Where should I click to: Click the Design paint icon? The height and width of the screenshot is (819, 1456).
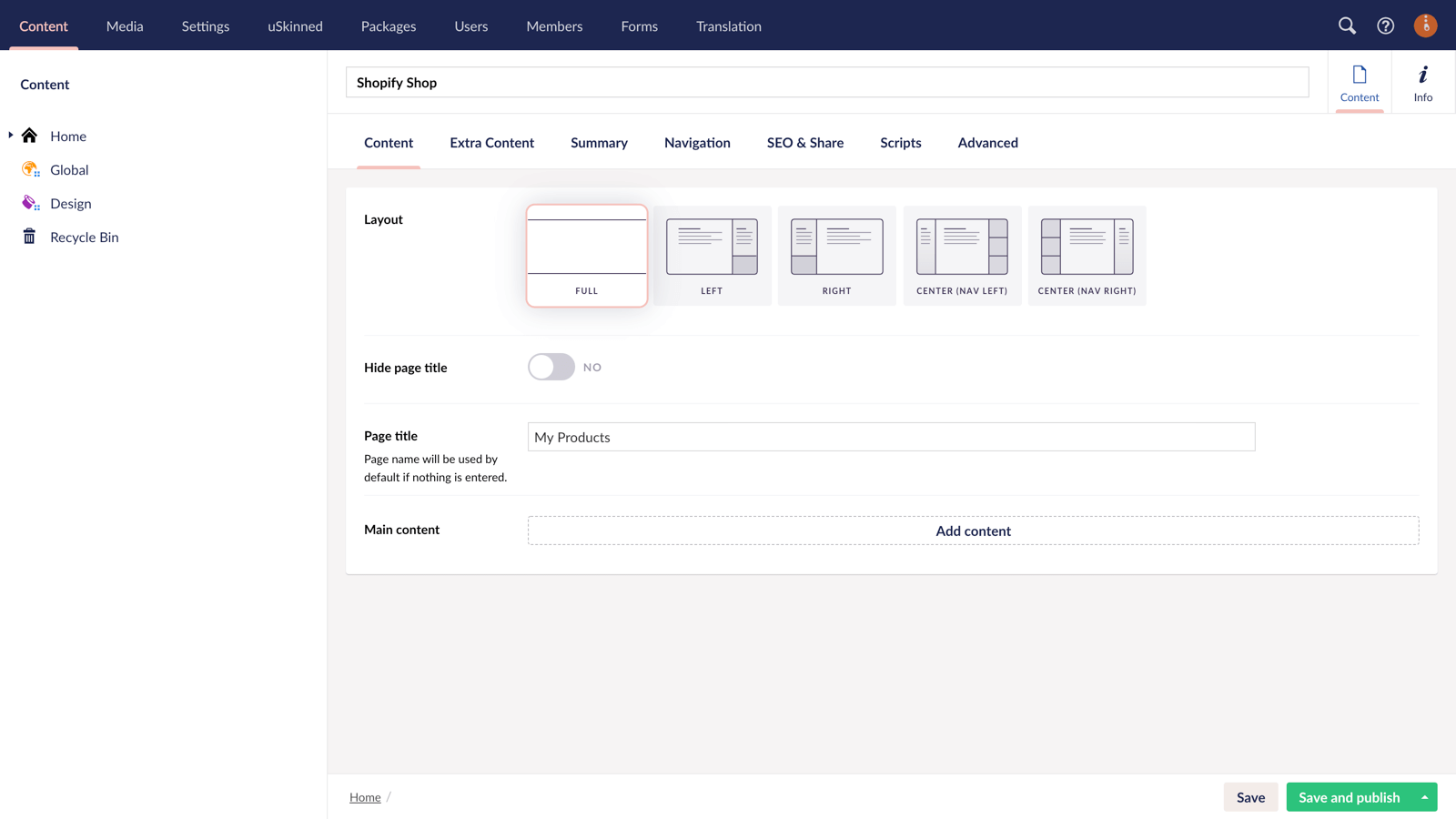tap(30, 203)
